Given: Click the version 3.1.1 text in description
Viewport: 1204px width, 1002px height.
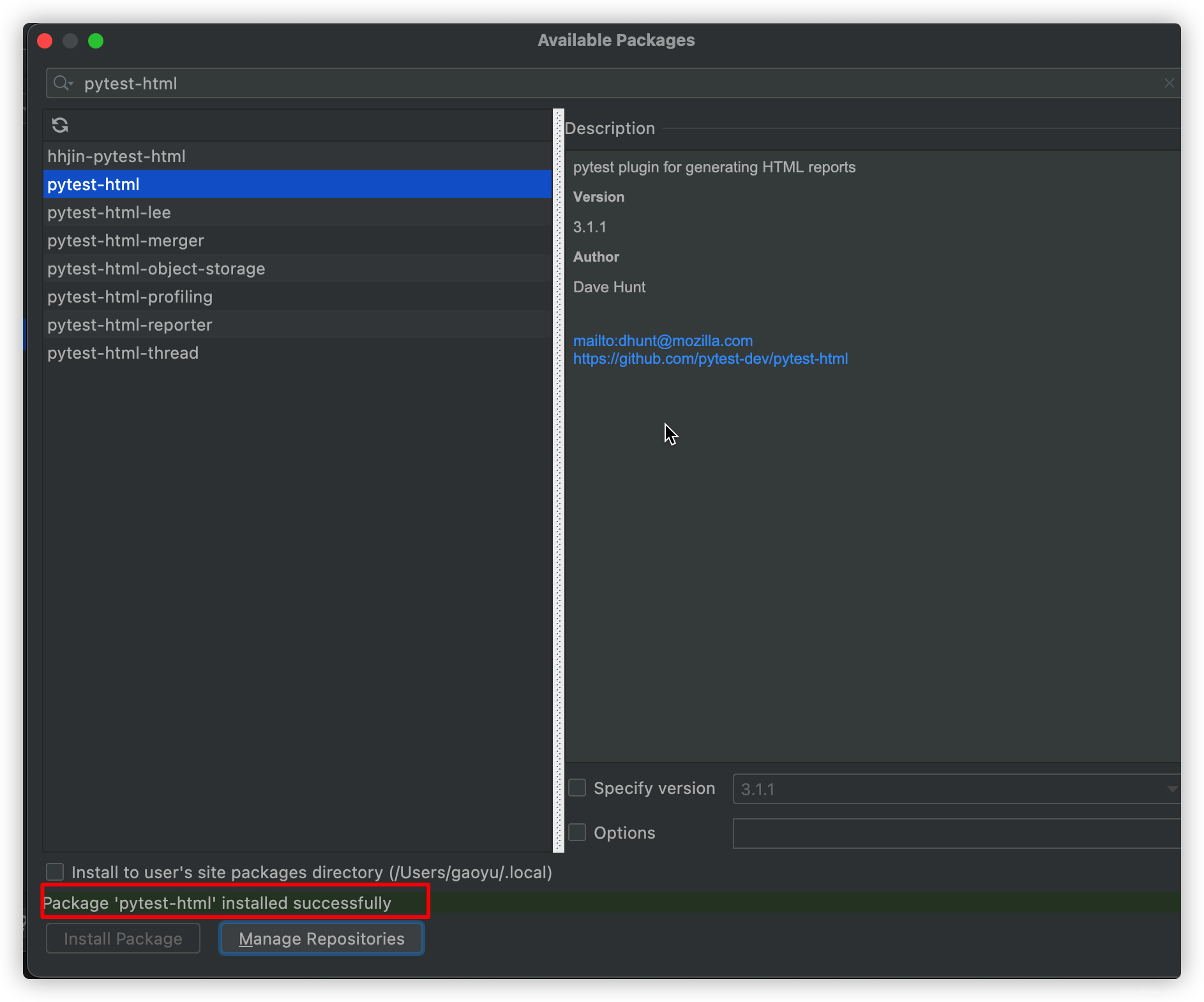Looking at the screenshot, I should coord(590,227).
